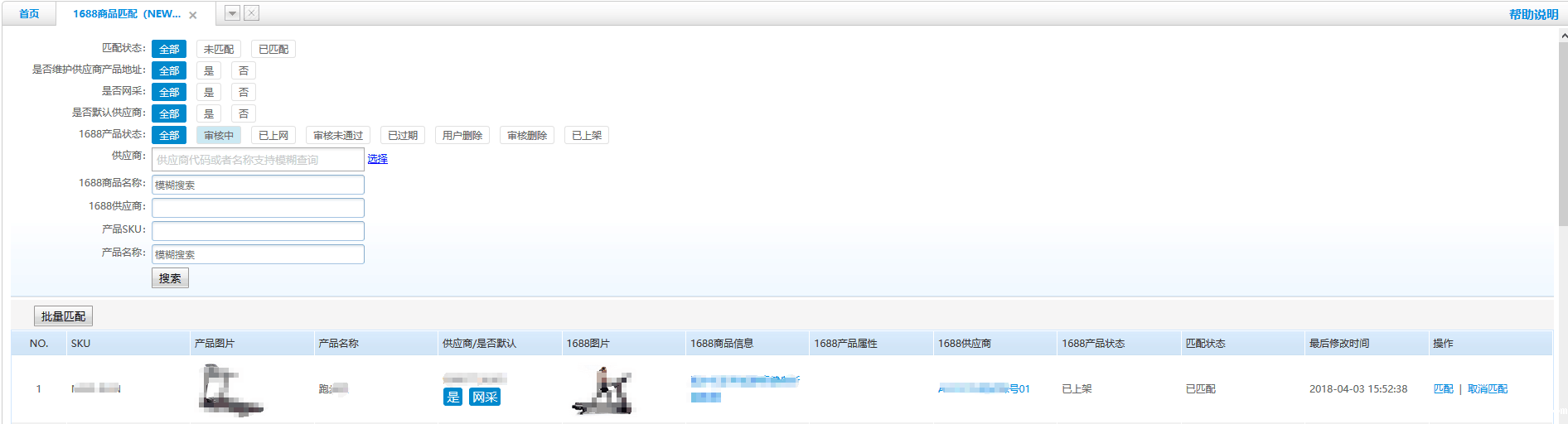Screen dimensions: 1568x424
Task: Select 已上网 product status filter
Action: [x=273, y=136]
